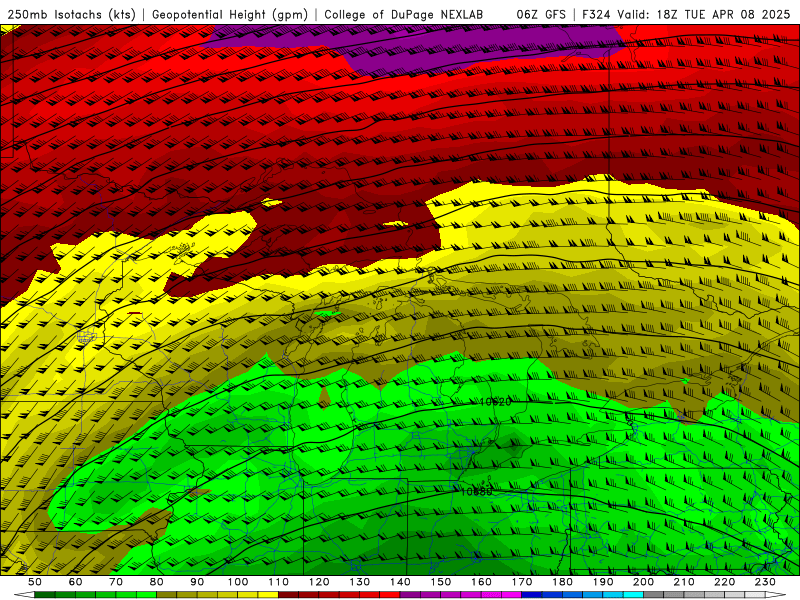
Task: Click the colorbar label 60
Action: point(75,582)
